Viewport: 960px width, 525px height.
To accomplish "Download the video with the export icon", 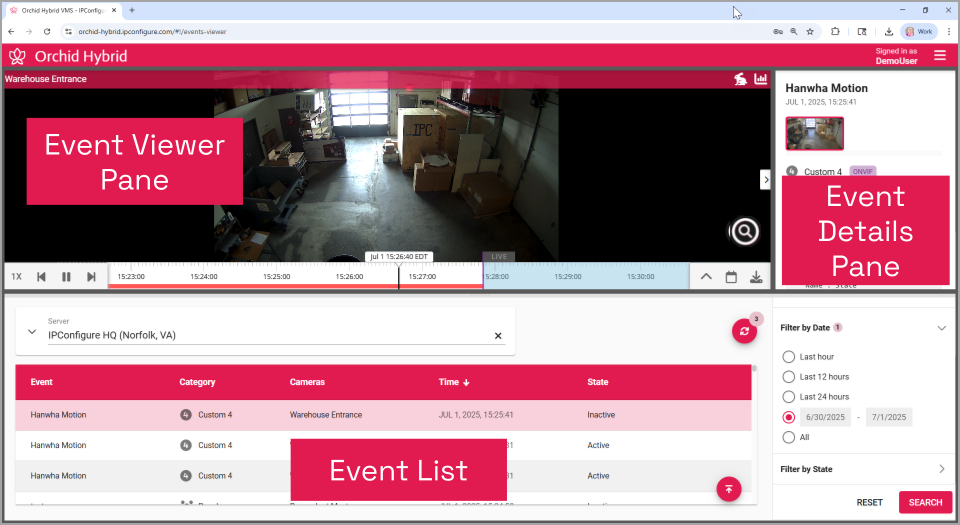I will [756, 277].
